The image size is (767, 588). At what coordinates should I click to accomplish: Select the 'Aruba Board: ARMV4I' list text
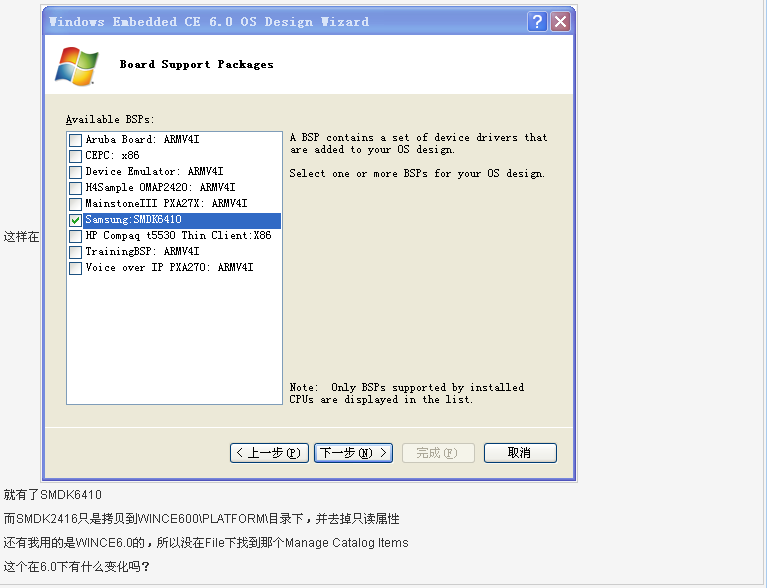click(x=142, y=139)
